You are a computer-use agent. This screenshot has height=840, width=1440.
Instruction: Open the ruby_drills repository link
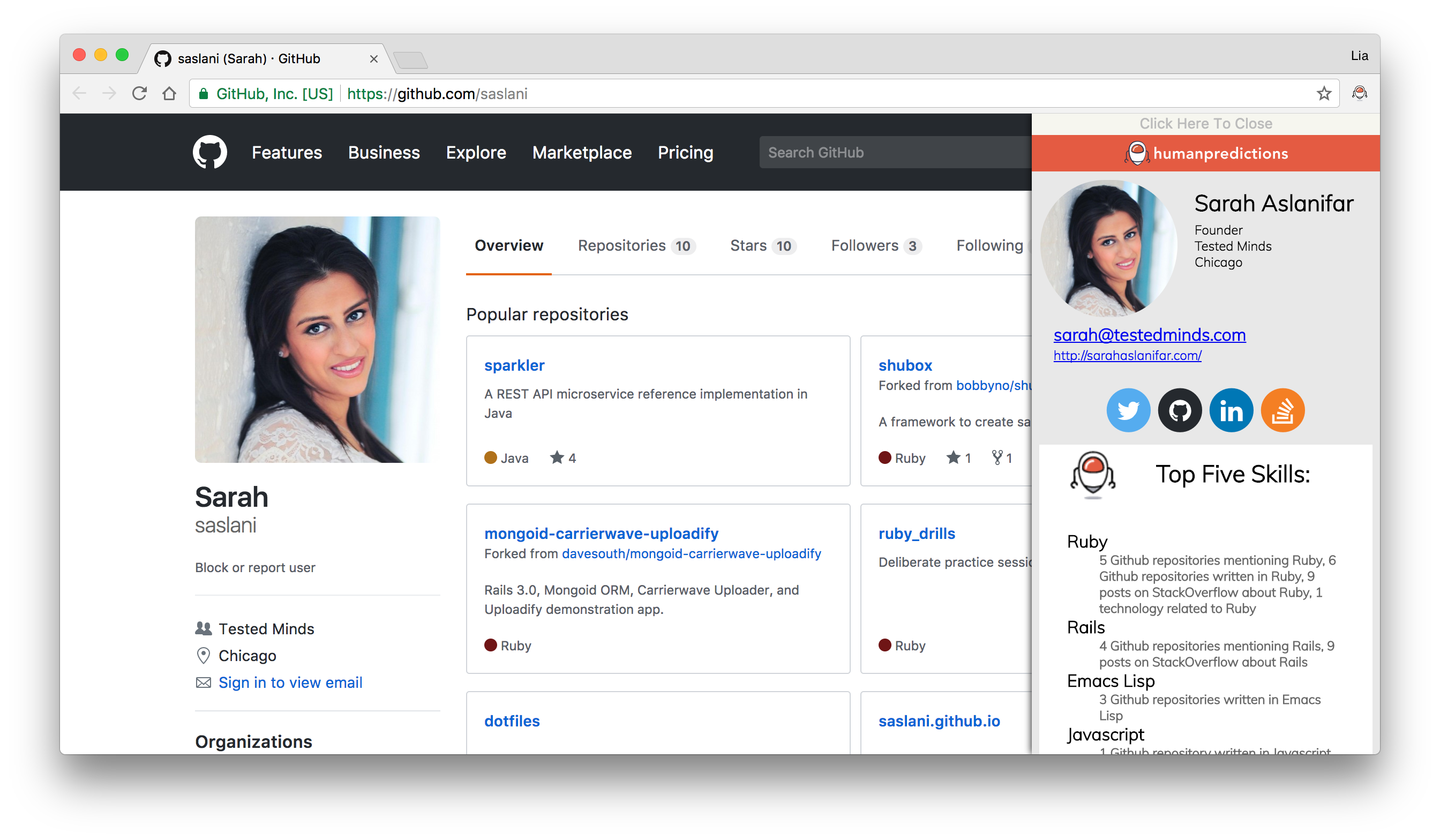(x=917, y=533)
